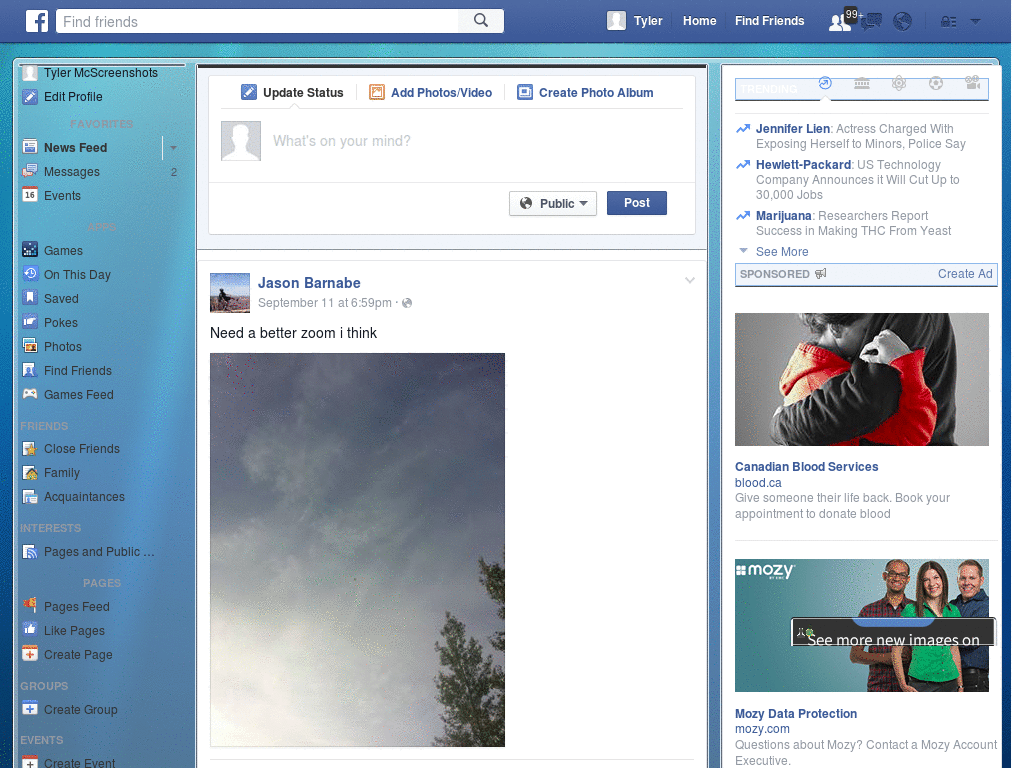Open friend requests from the top bar
Viewport: 1024px width, 768px height.
(838, 23)
